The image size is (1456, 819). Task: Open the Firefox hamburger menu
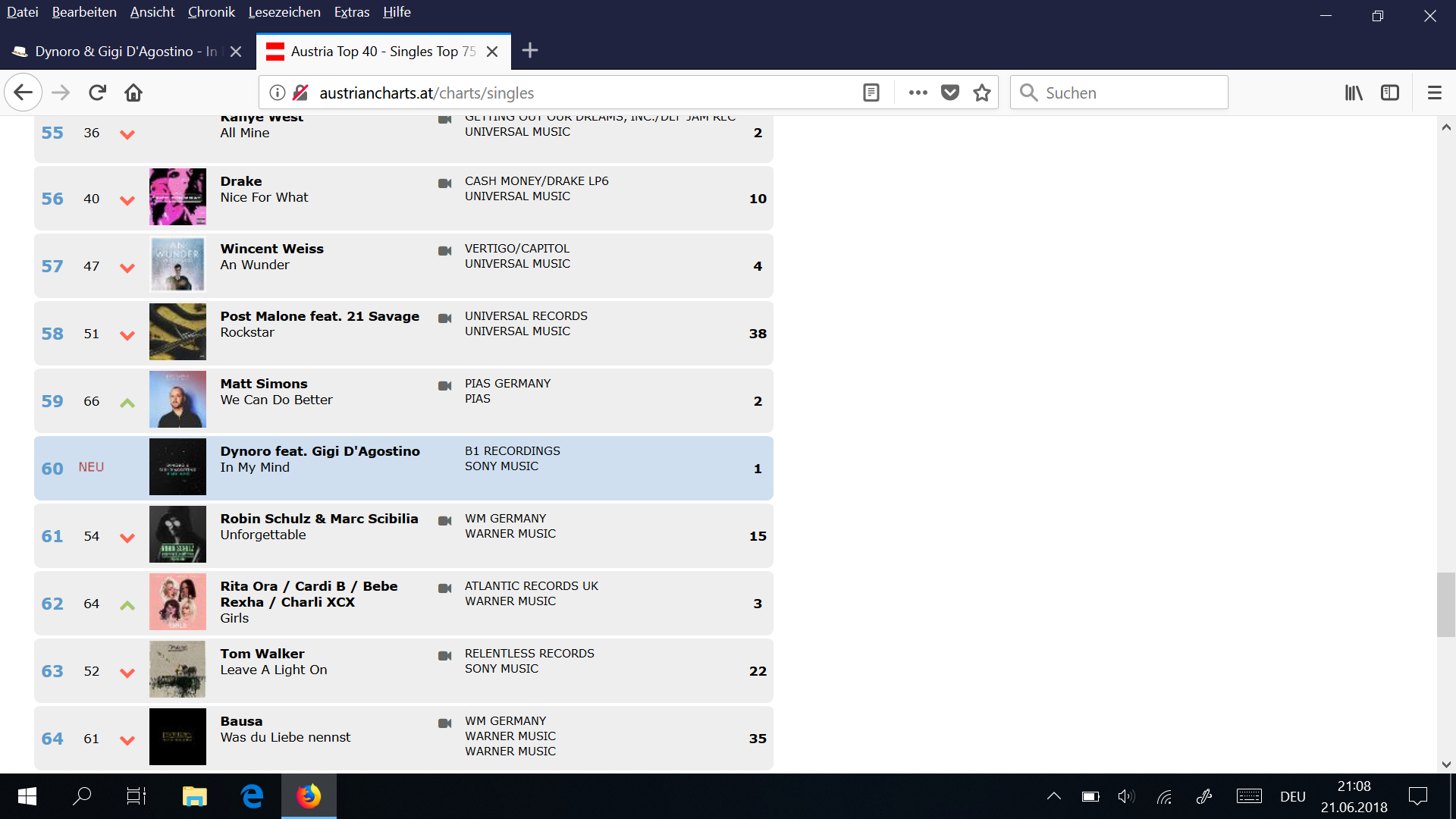click(1434, 93)
